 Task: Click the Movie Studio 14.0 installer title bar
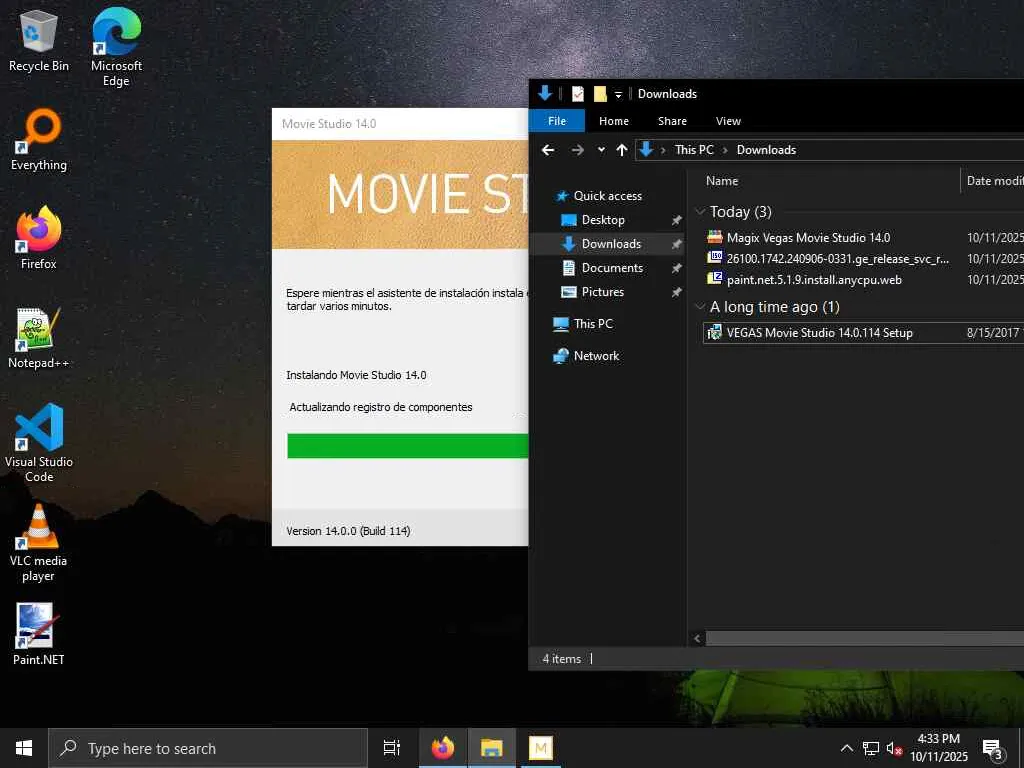click(x=400, y=123)
